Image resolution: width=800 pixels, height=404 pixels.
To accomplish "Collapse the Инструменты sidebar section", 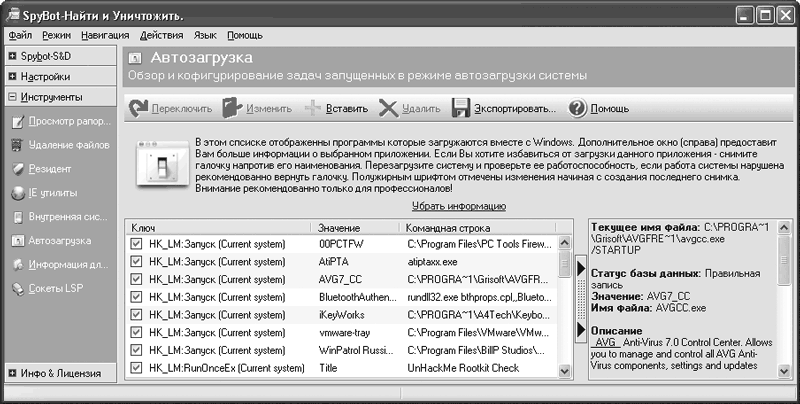I will point(13,97).
